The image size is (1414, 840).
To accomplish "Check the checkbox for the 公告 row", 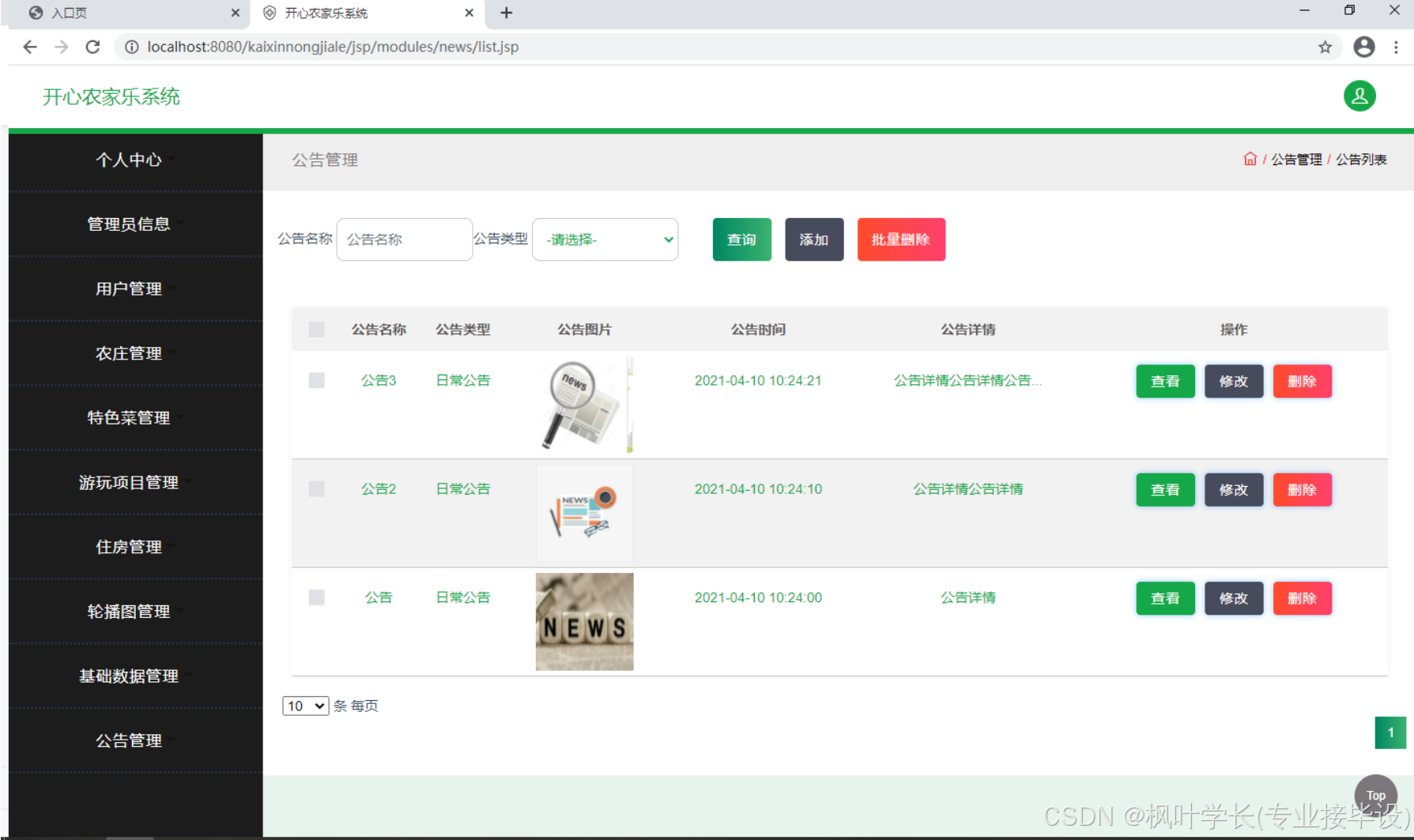I will (317, 597).
